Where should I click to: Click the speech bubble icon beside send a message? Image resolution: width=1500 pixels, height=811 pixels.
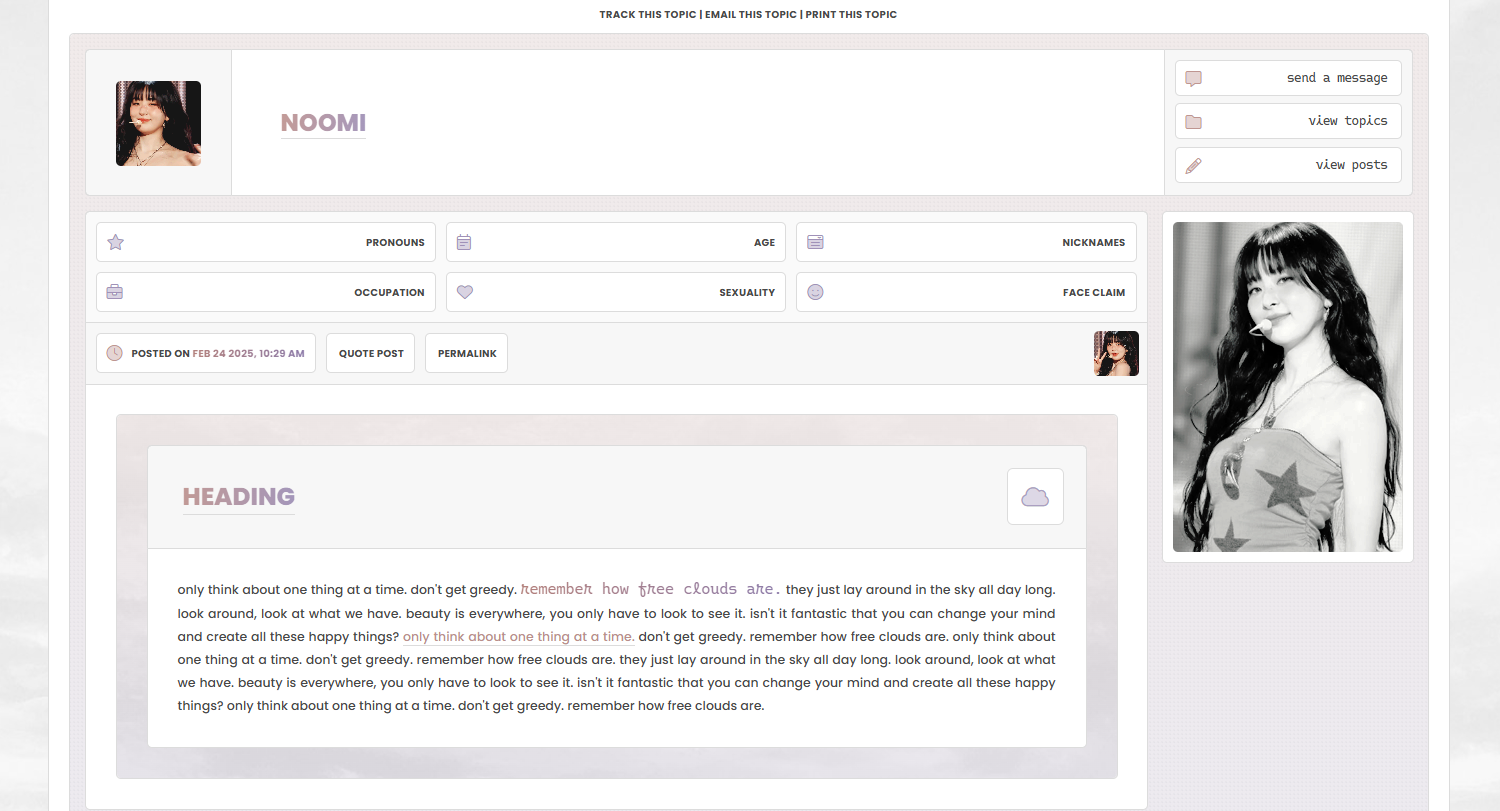click(x=1193, y=78)
